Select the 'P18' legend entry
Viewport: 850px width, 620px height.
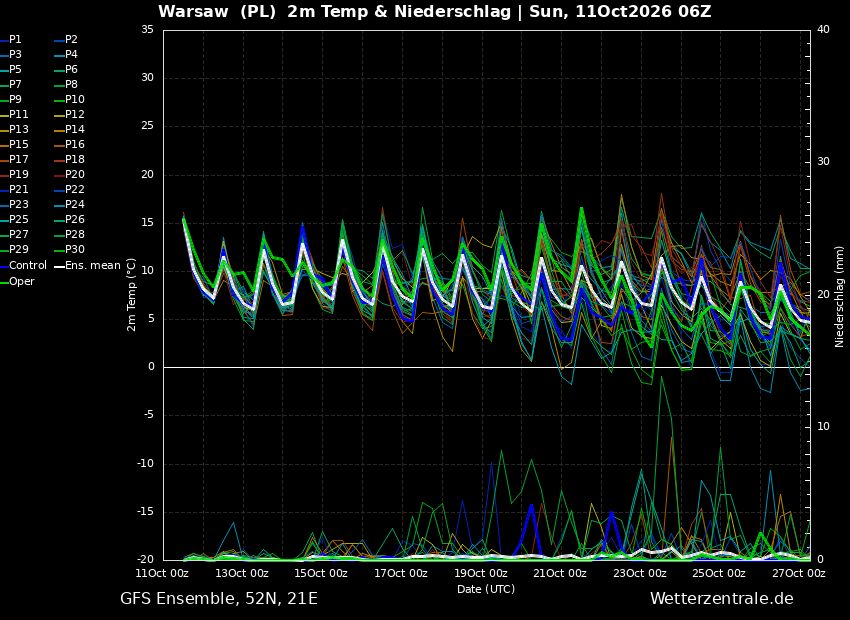[x=70, y=159]
